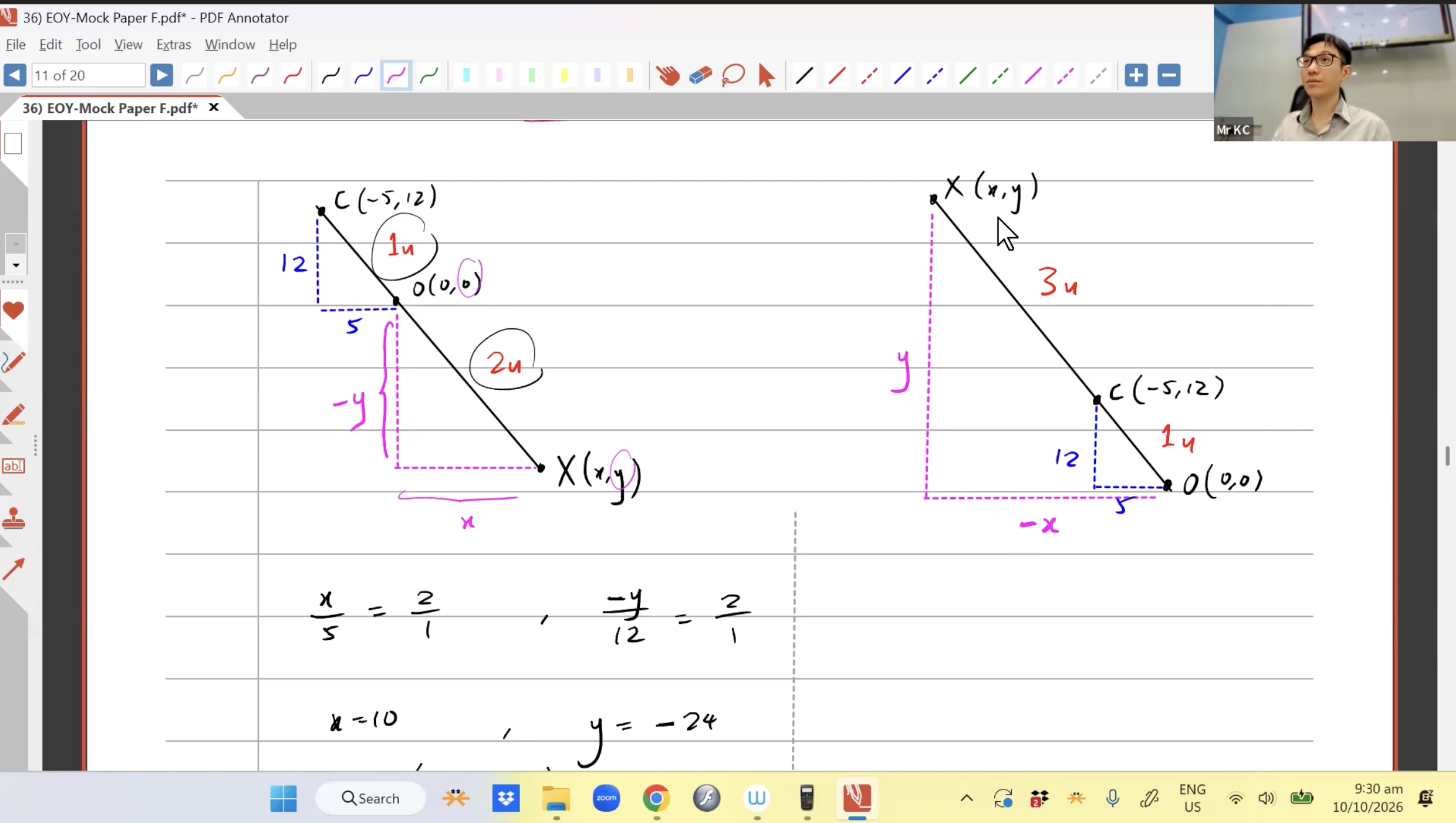
Task: Select the gray pen tool
Action: point(195,76)
